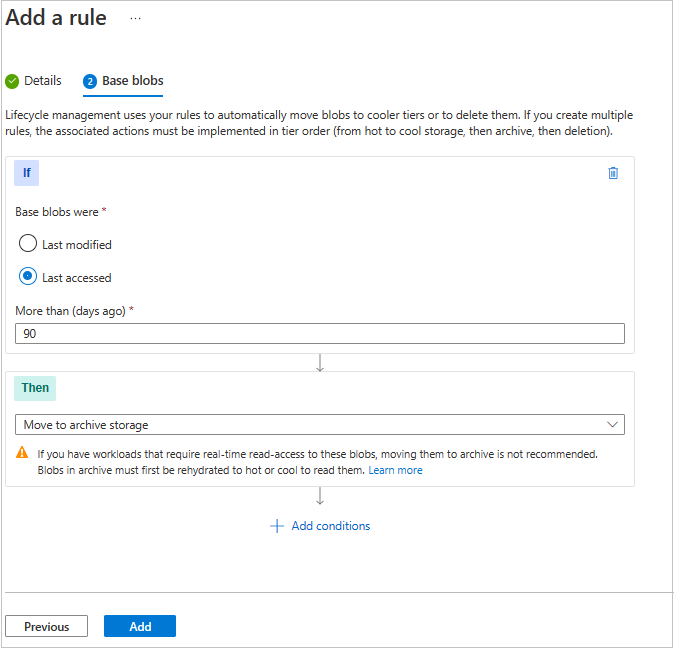
Task: Click the step 2 number badge
Action: pos(90,81)
